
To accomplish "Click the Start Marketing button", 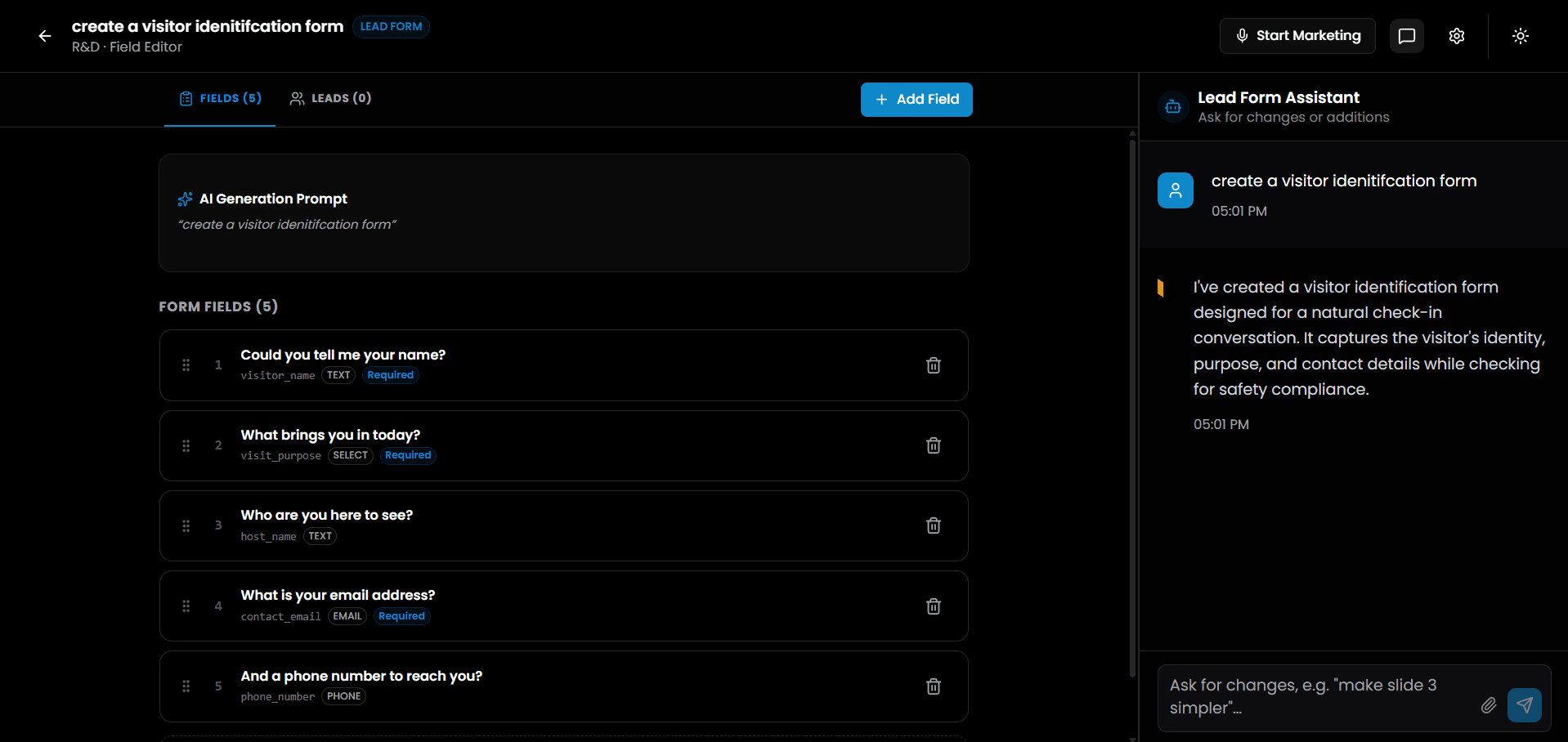I will point(1297,36).
